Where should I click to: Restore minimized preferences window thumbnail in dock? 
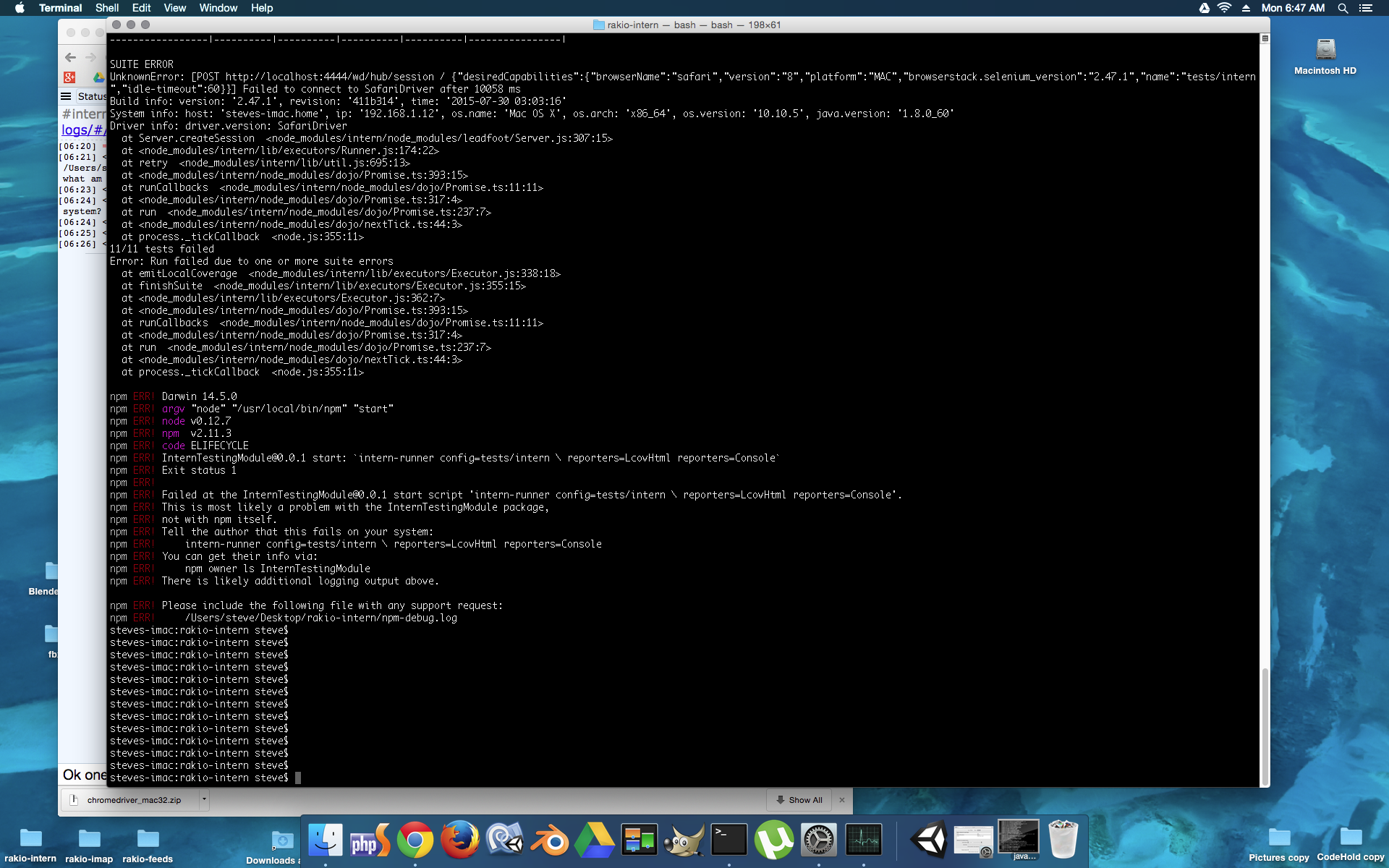(974, 842)
